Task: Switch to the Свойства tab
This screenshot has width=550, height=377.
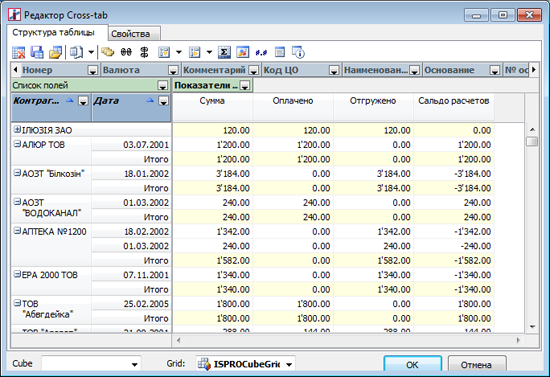Action: coord(134,34)
